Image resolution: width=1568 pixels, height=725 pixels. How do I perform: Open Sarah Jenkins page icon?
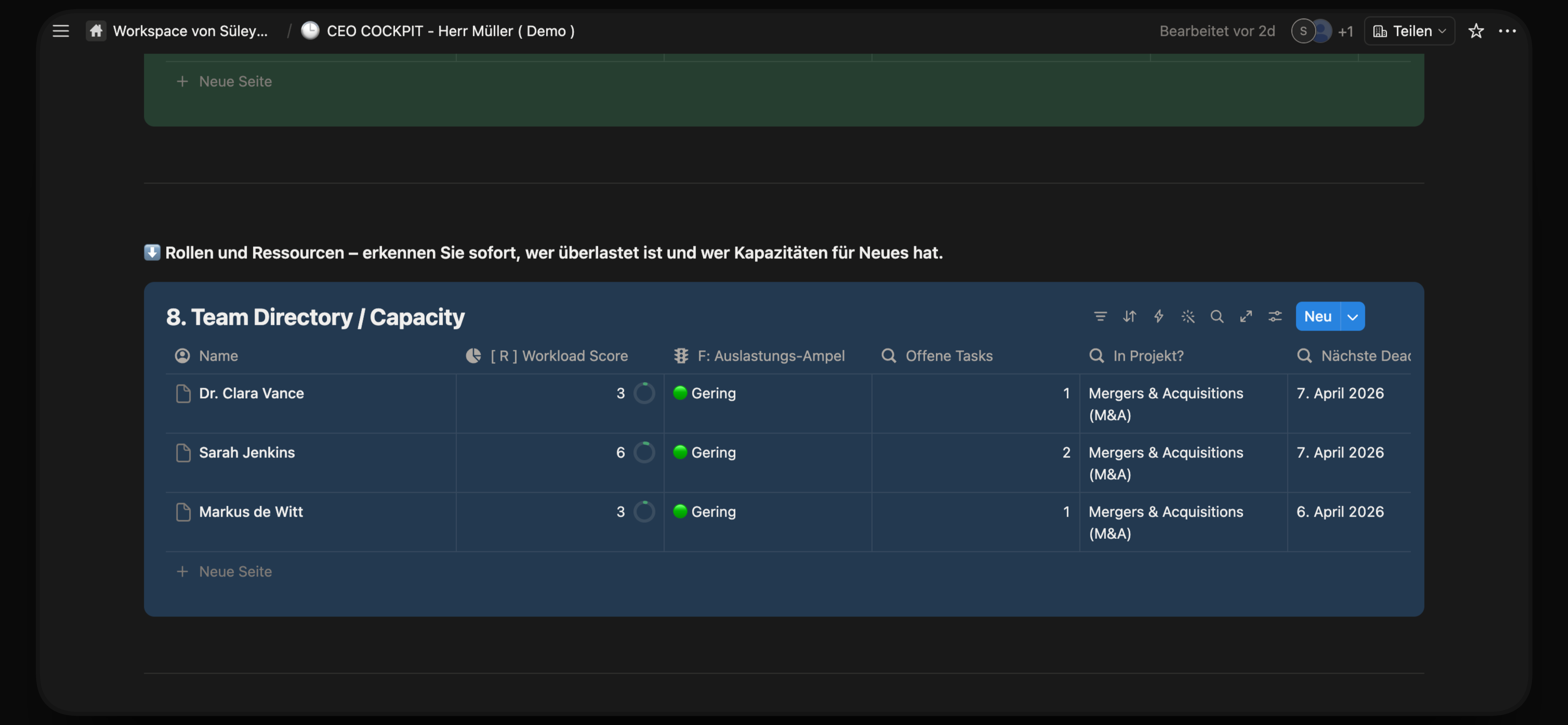tap(183, 453)
